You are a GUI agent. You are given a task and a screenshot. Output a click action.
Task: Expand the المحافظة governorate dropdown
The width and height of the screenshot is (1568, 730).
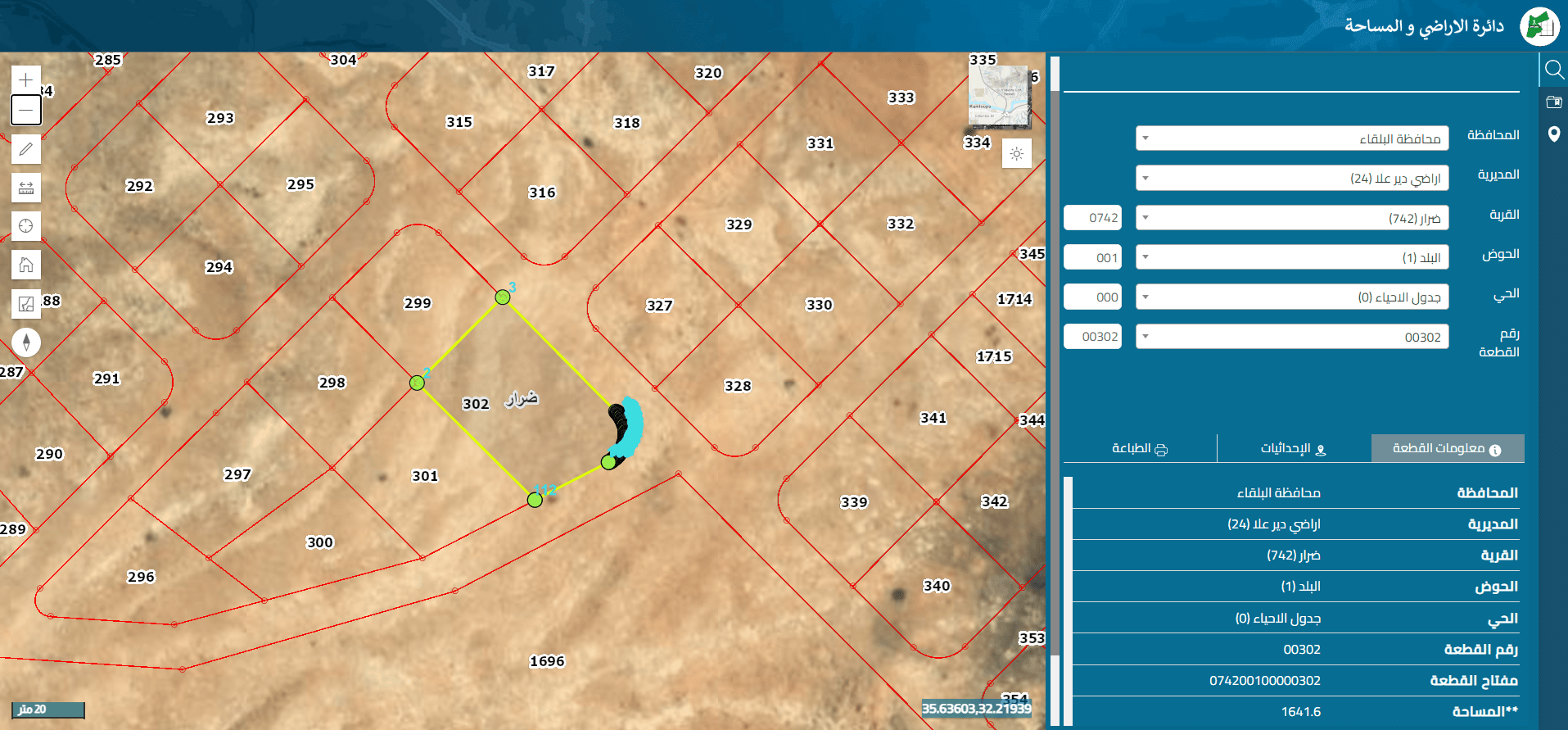(x=1292, y=138)
